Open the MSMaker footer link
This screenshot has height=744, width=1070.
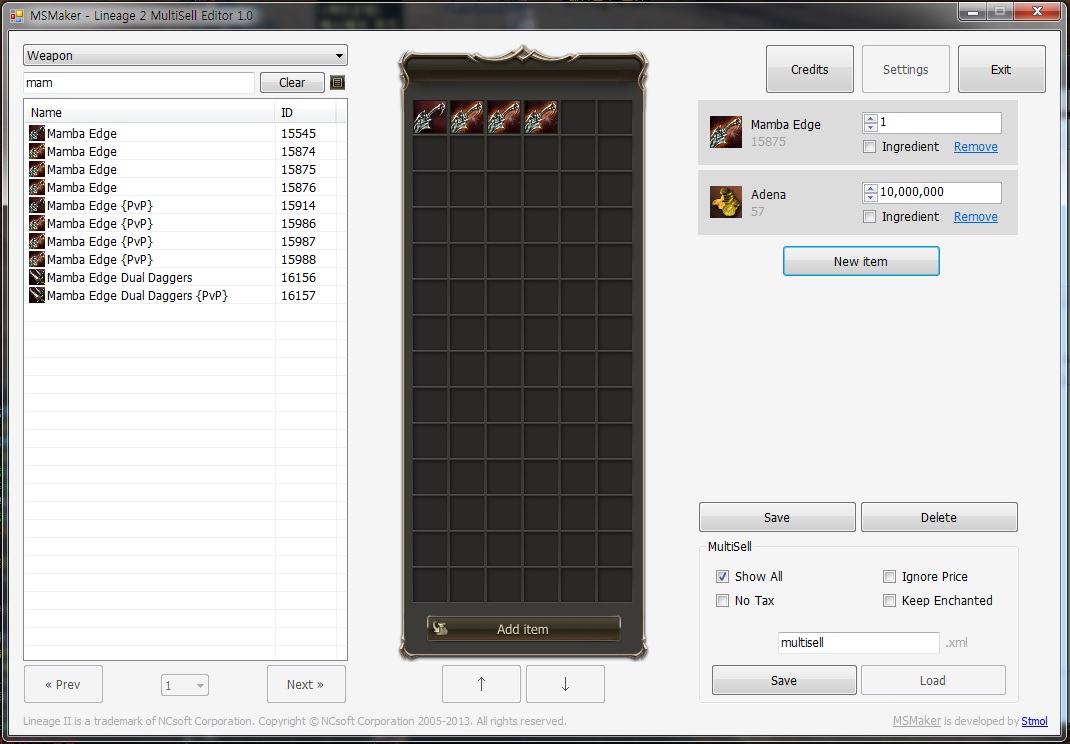(x=916, y=721)
